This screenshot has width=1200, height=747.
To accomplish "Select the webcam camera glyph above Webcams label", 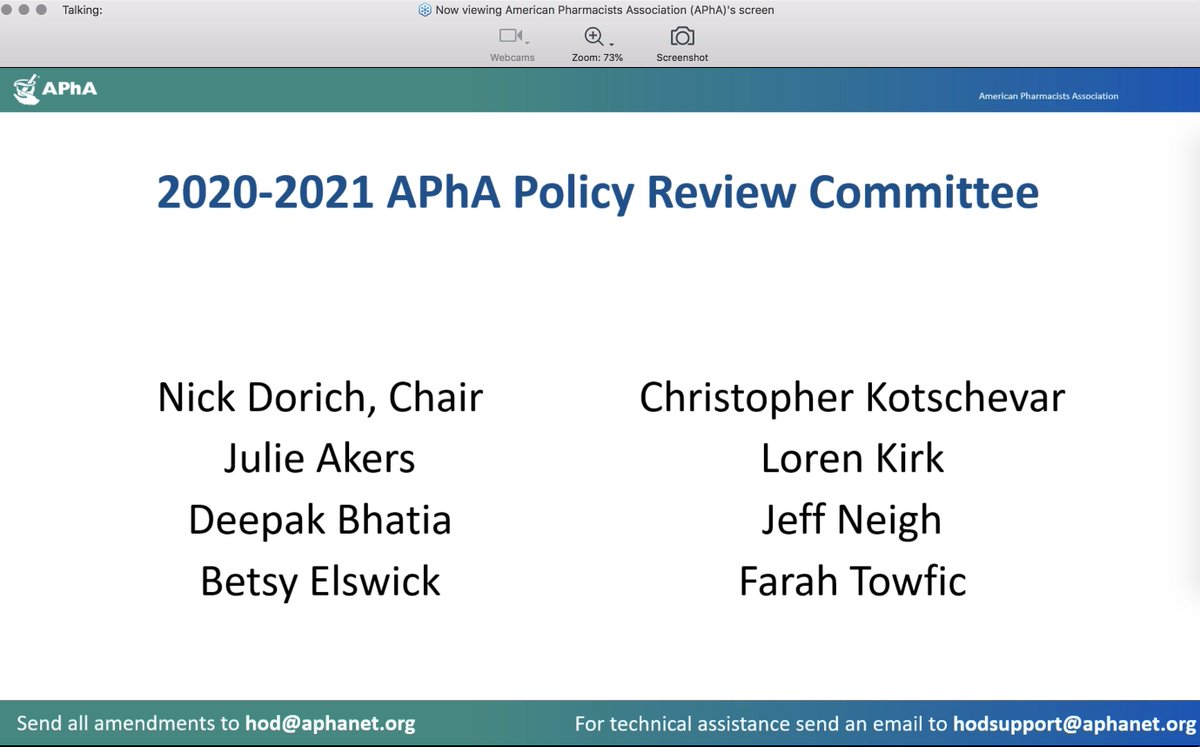I will point(510,36).
